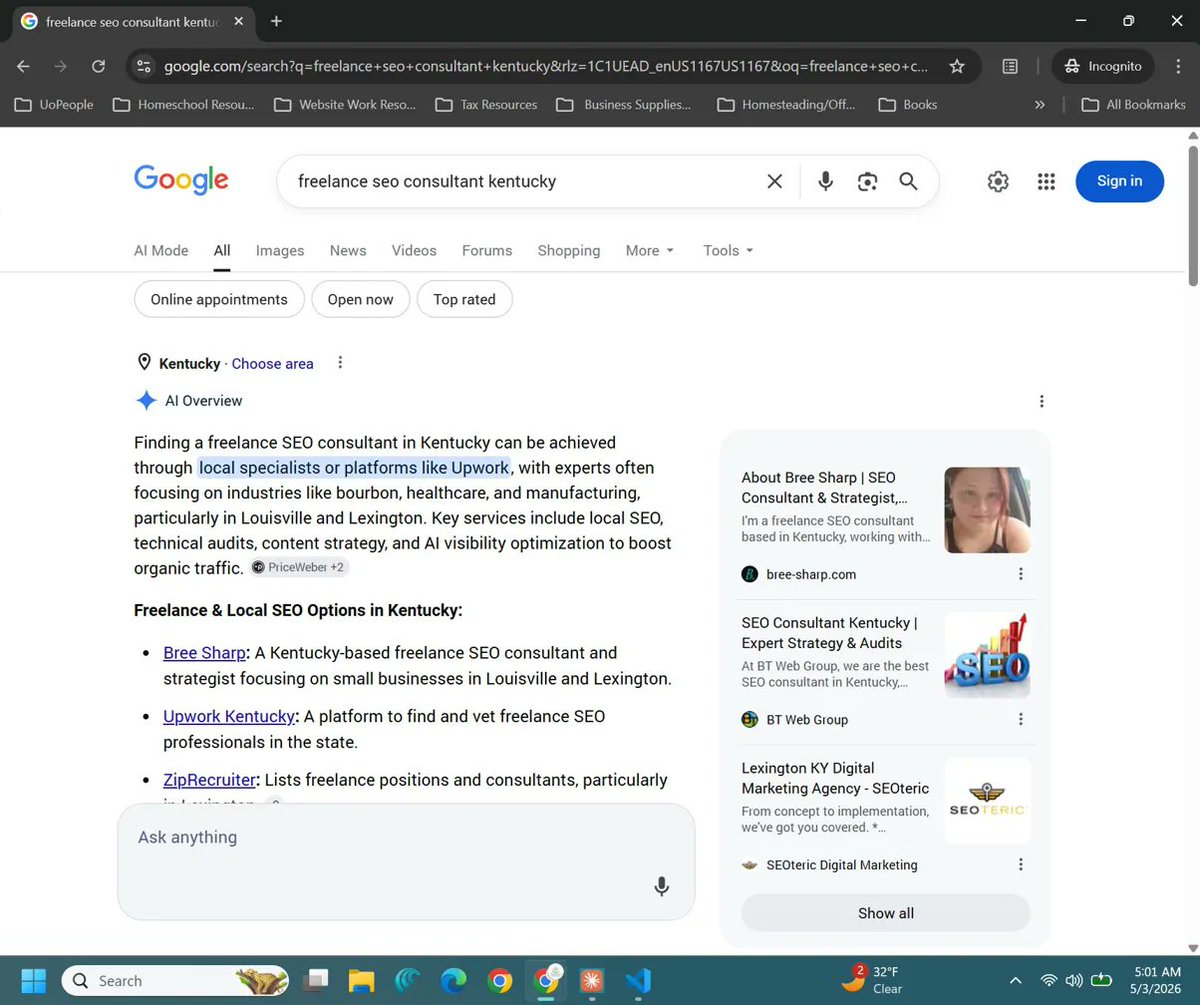Open AI Overview three-dot menu
Screen dimensions: 1200x1005
1041,401
